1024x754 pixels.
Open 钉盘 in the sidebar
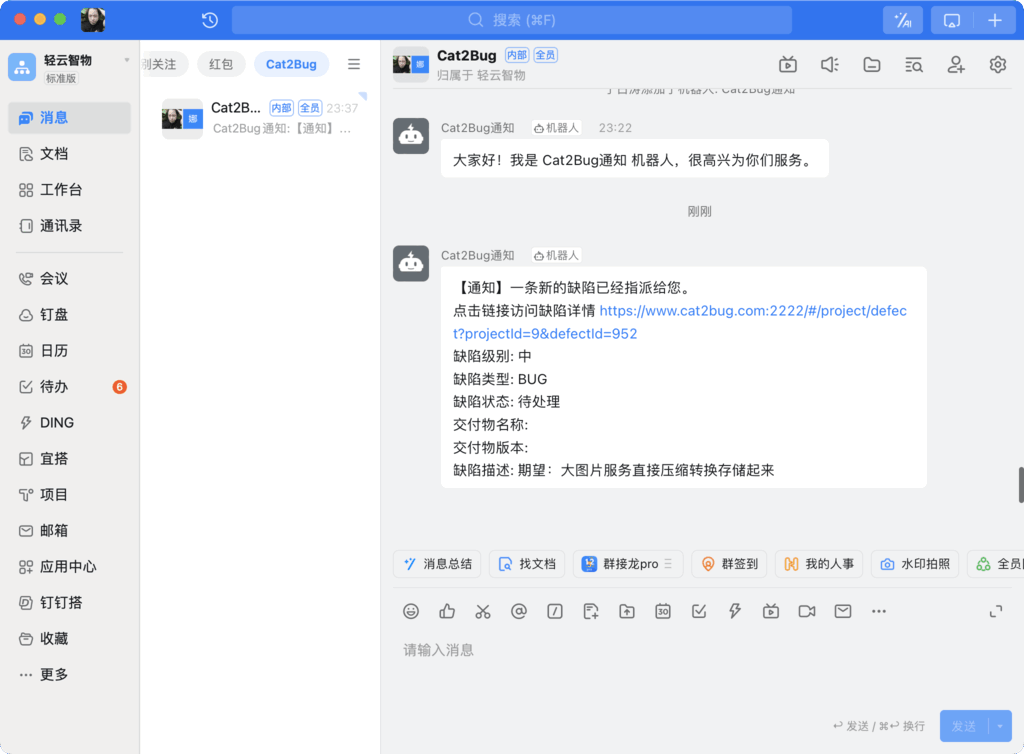click(69, 315)
